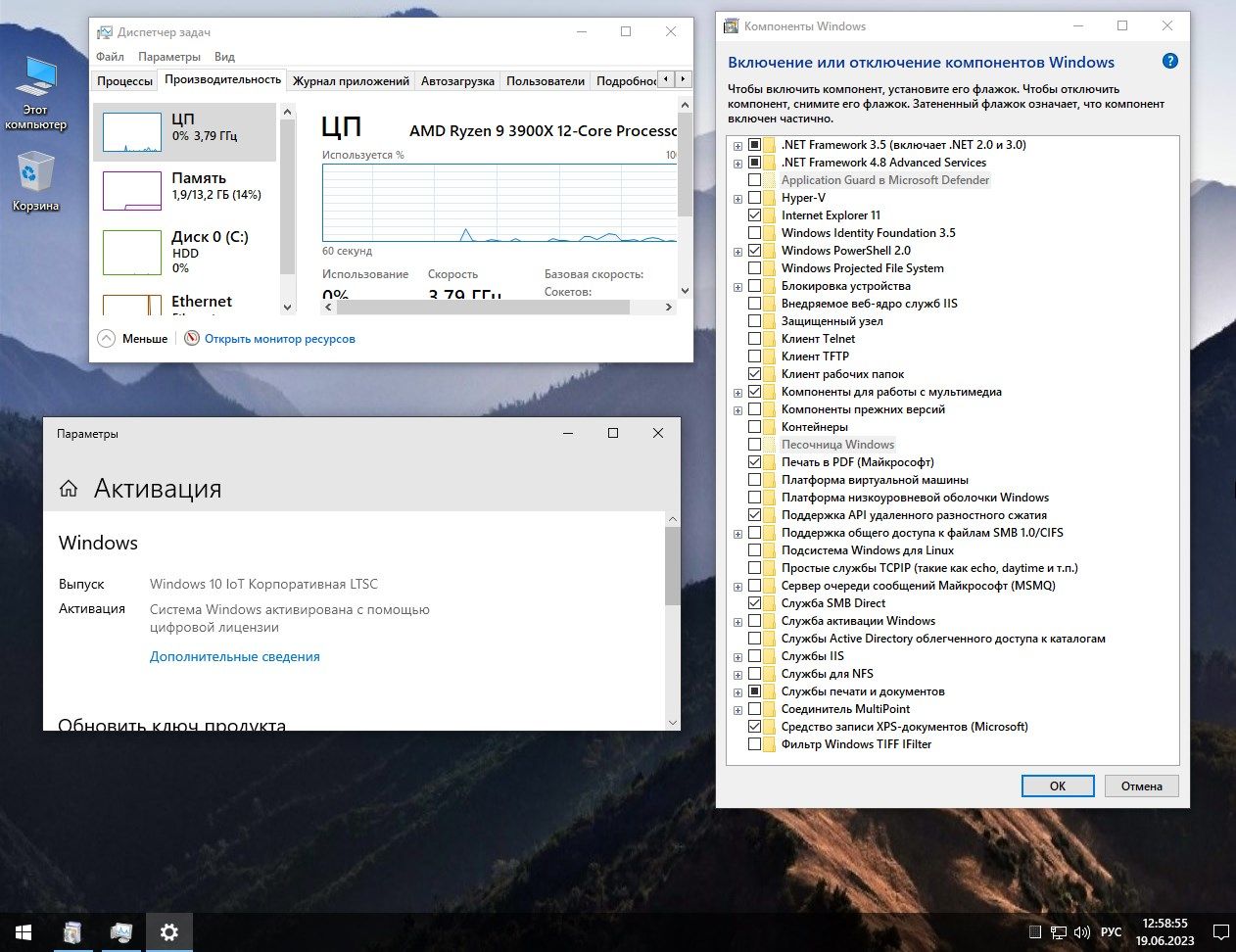Switch to the Процессы tab
Image resolution: width=1236 pixels, height=952 pixels.
click(x=125, y=81)
